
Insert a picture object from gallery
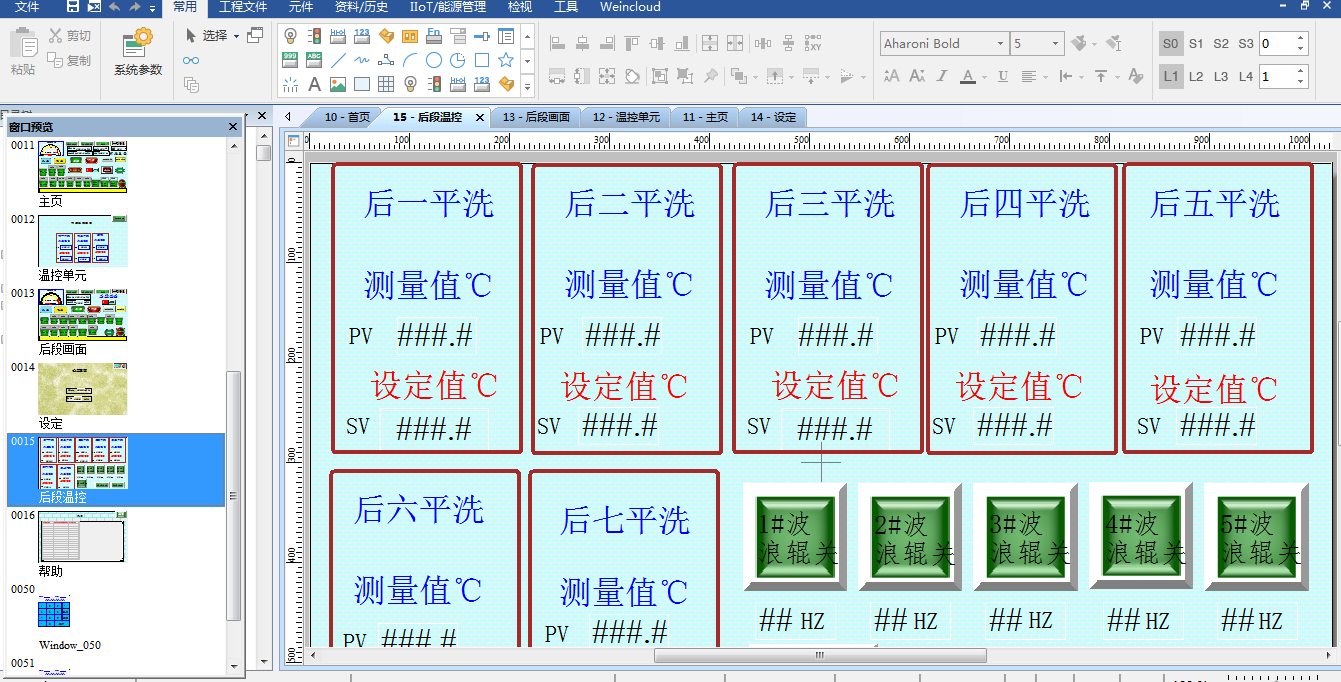[x=338, y=84]
